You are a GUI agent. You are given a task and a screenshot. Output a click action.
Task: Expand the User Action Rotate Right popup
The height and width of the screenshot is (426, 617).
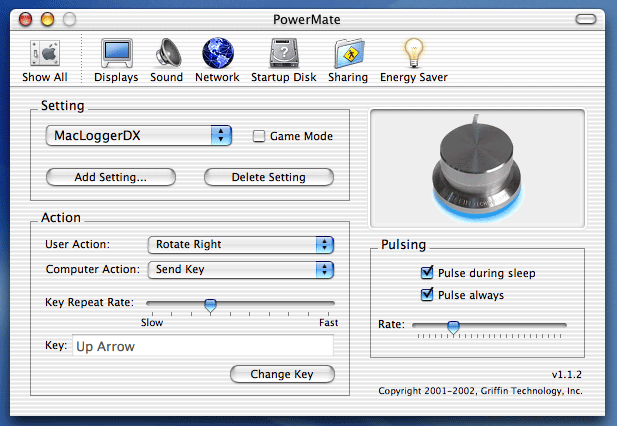[x=240, y=244]
